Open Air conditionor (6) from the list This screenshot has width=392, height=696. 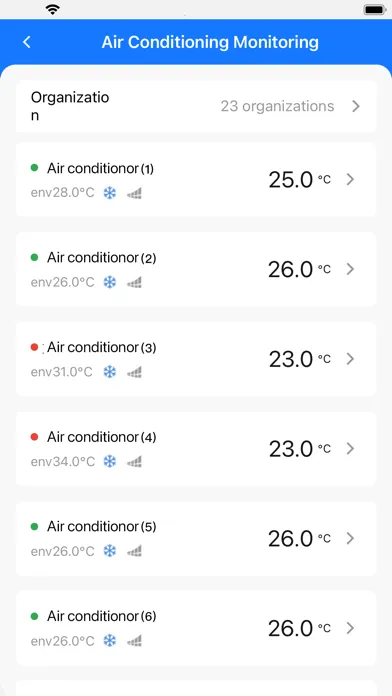point(196,628)
